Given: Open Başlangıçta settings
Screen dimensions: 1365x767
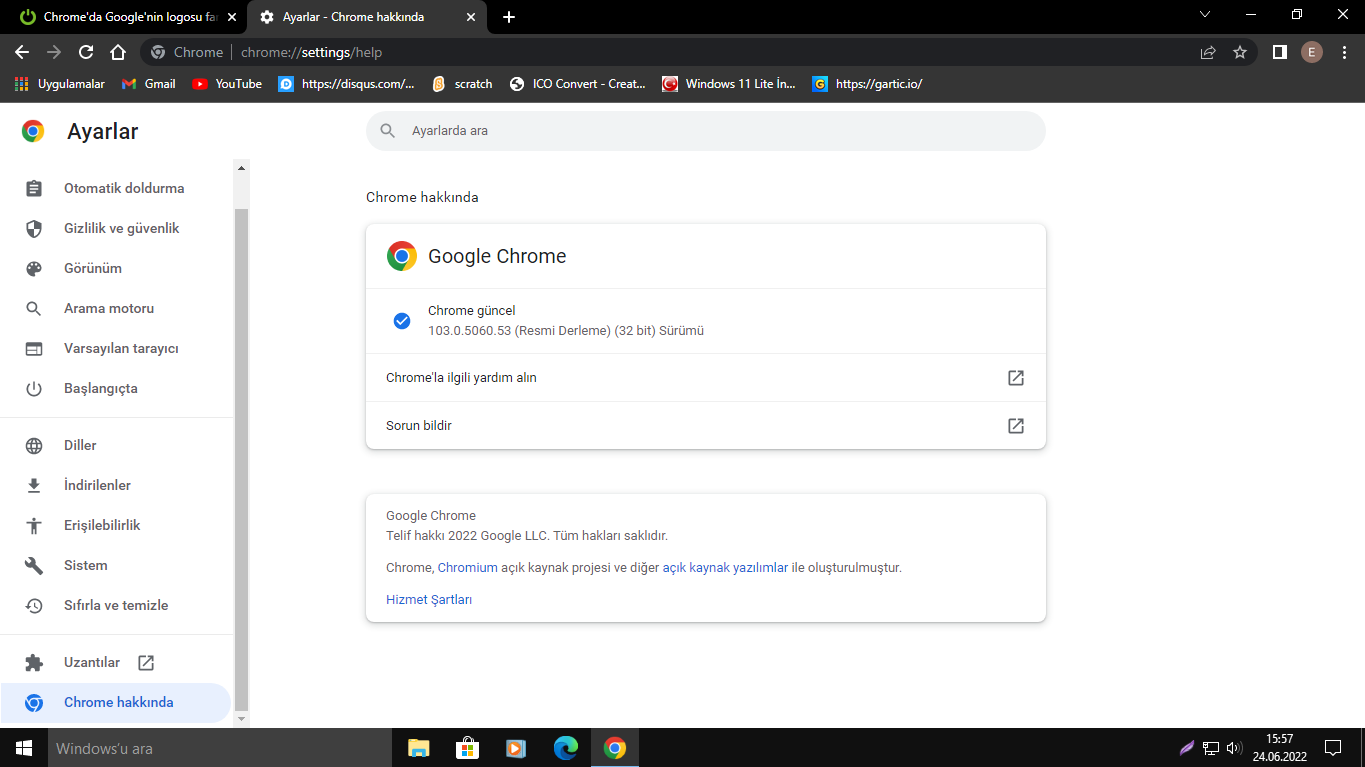Looking at the screenshot, I should [116, 388].
